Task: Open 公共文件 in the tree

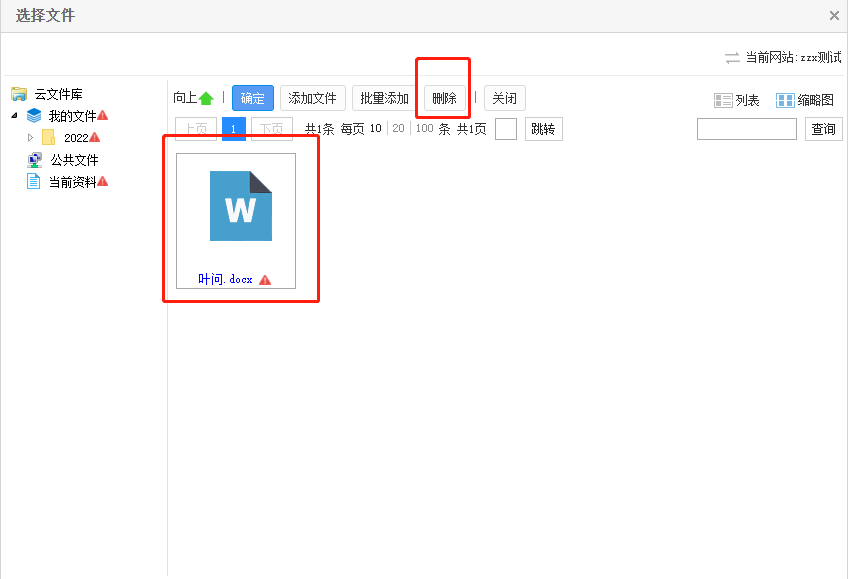Action: [x=75, y=160]
